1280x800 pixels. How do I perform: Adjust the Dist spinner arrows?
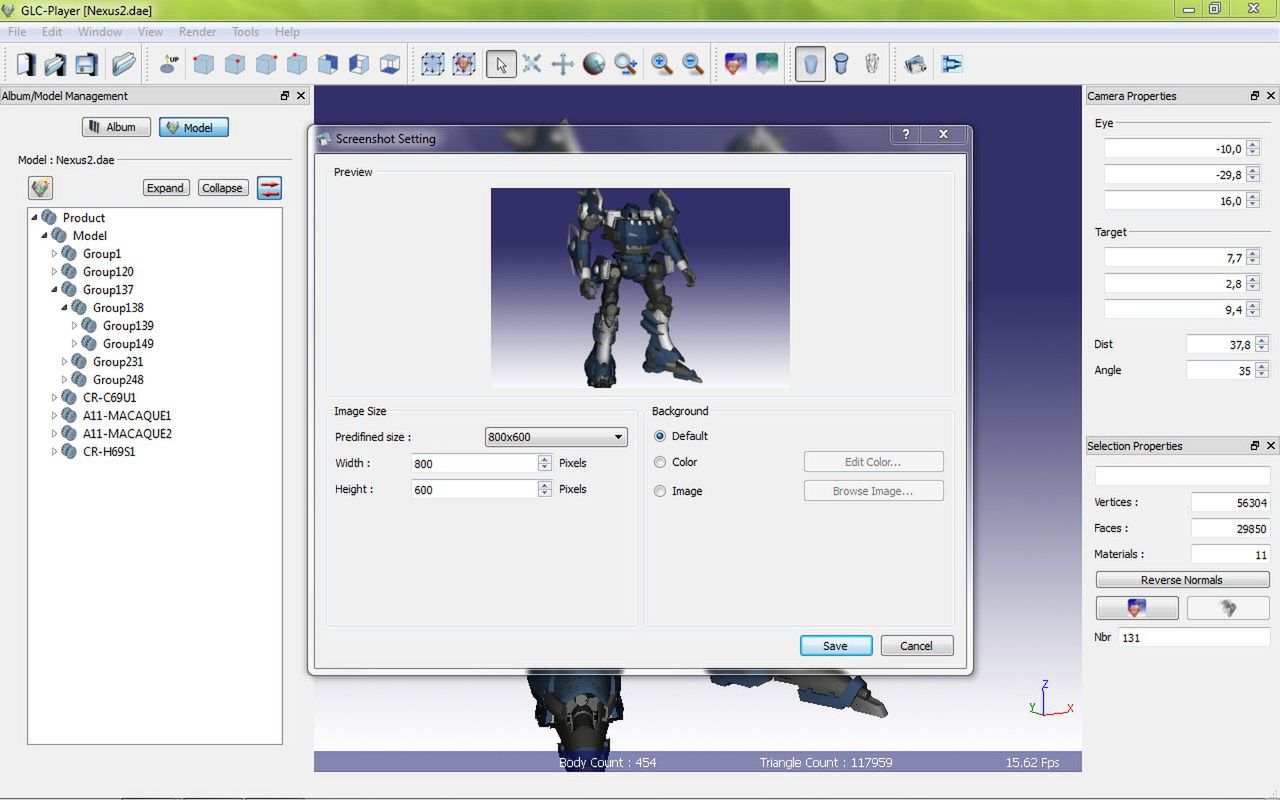pyautogui.click(x=1262, y=344)
